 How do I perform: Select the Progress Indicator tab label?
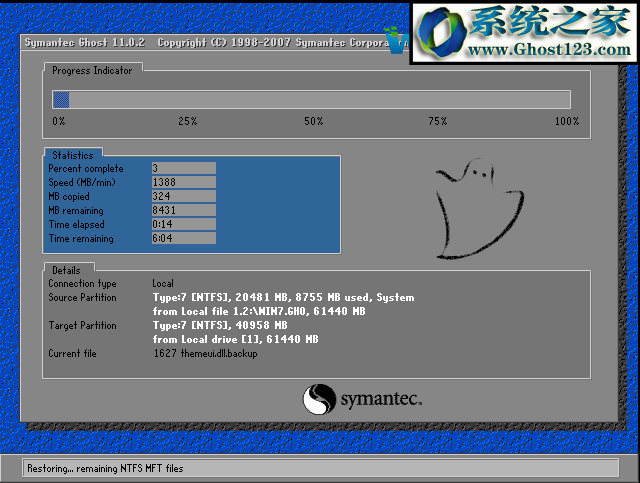tap(92, 71)
